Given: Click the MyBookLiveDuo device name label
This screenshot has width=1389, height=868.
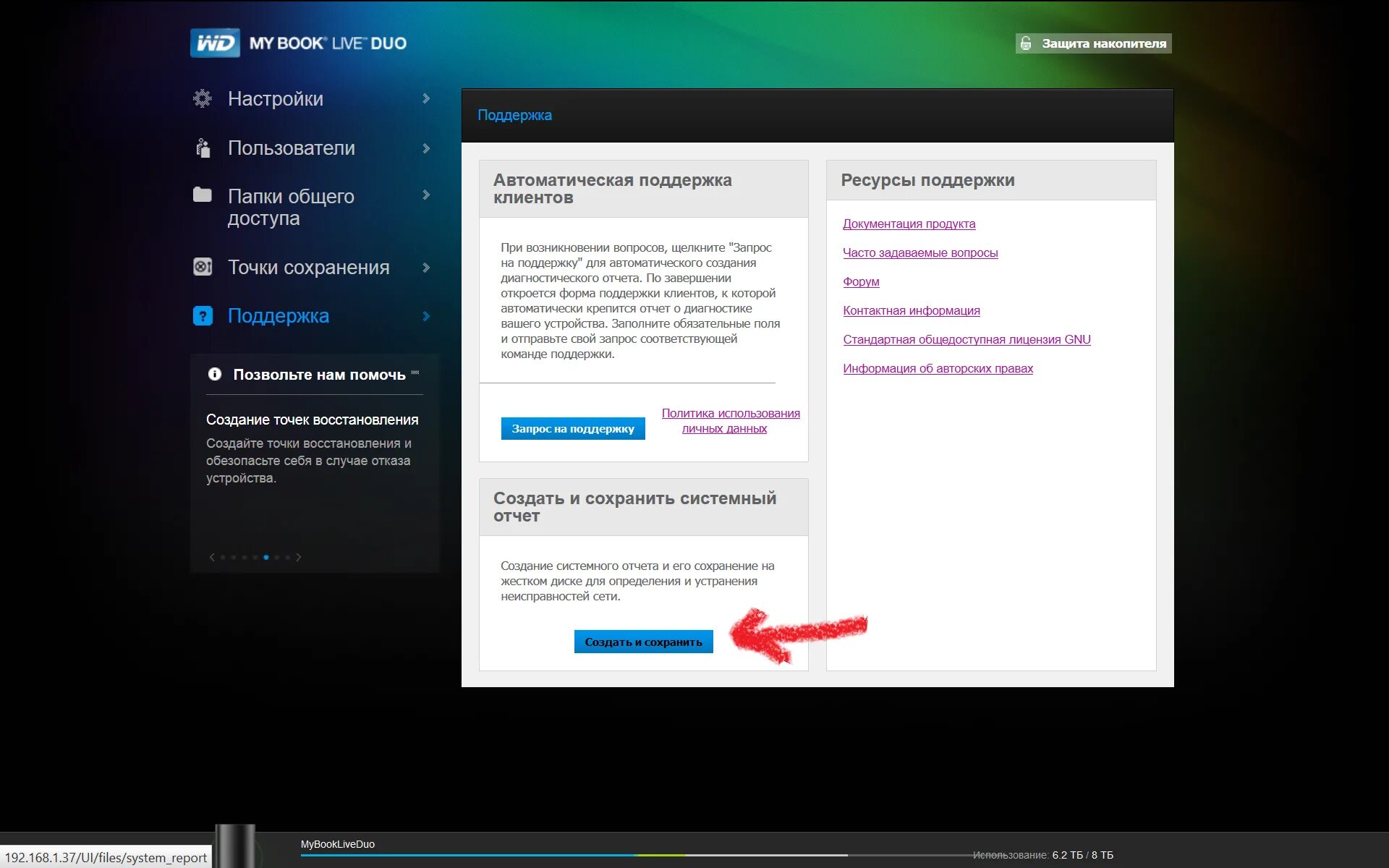Looking at the screenshot, I should (338, 844).
